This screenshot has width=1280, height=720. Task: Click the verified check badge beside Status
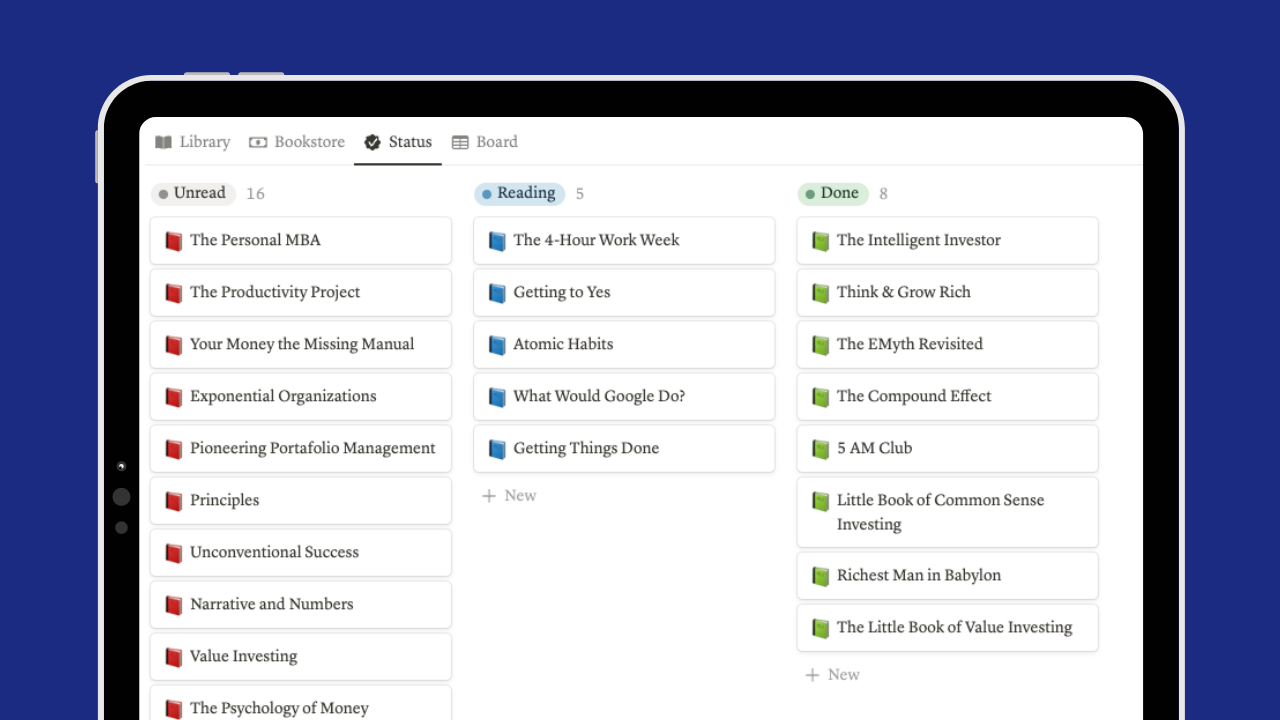(373, 142)
